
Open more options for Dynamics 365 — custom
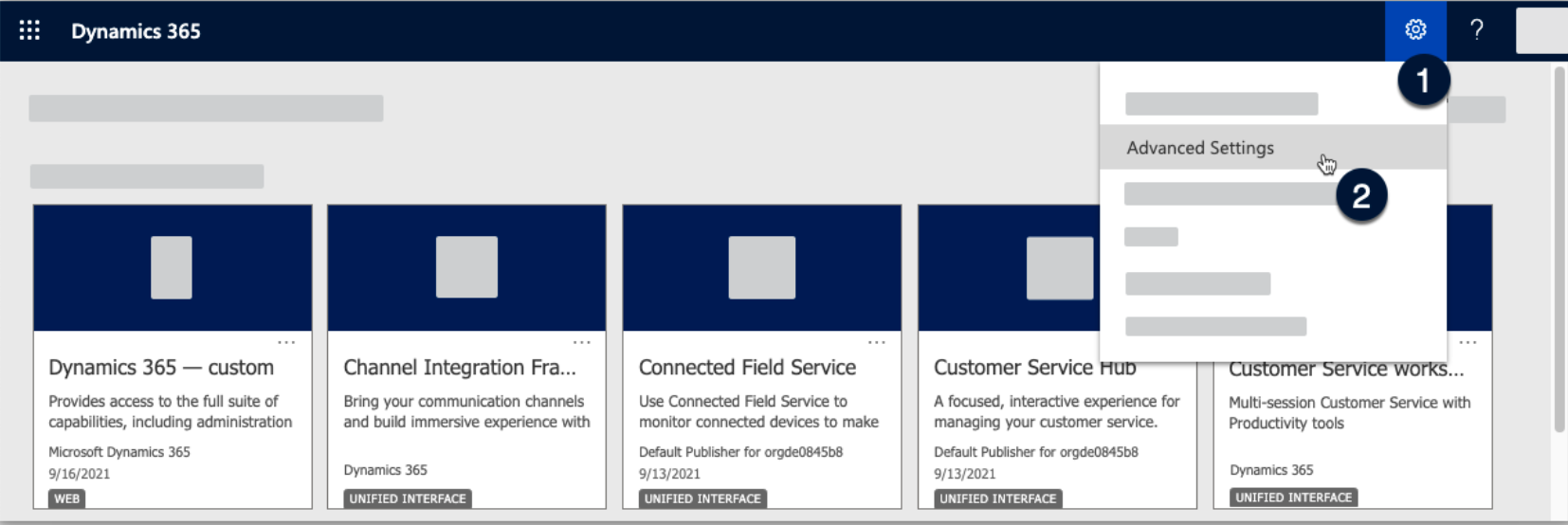(286, 342)
